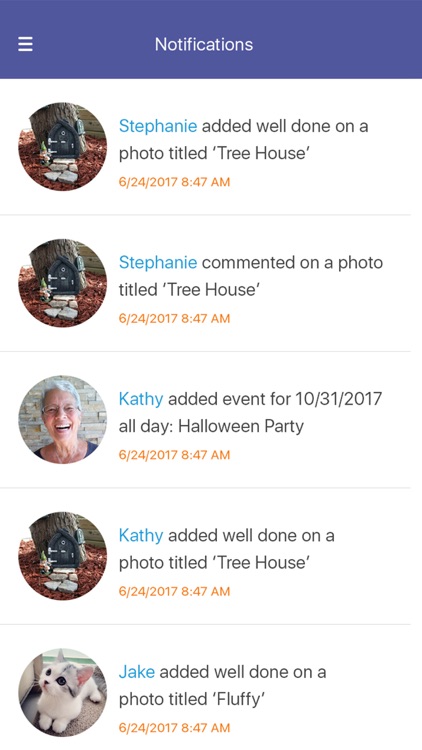The image size is (422, 750).
Task: Tap Kathy's smiling portrait avatar
Action: [63, 419]
